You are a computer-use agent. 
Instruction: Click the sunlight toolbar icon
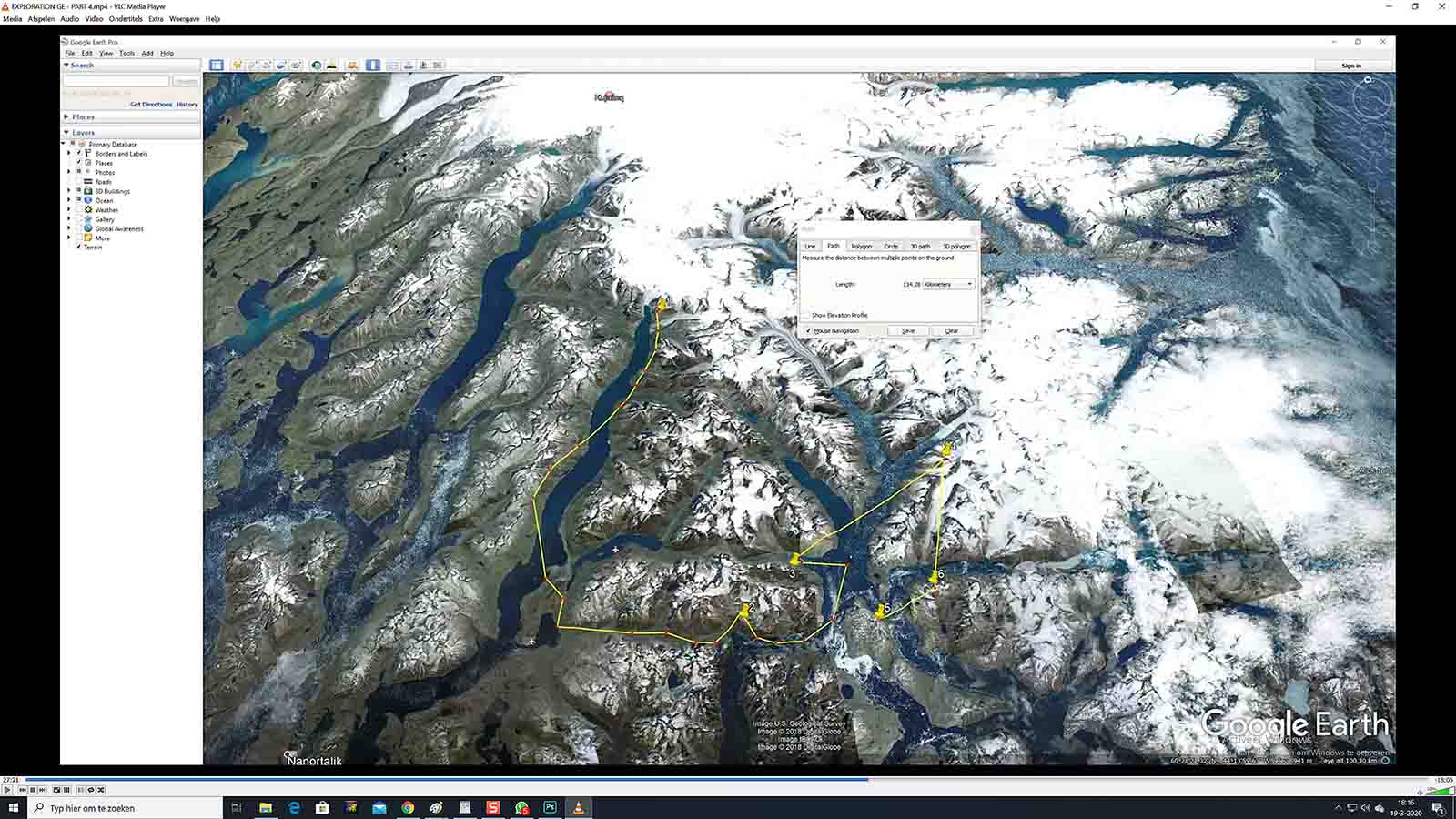(331, 66)
